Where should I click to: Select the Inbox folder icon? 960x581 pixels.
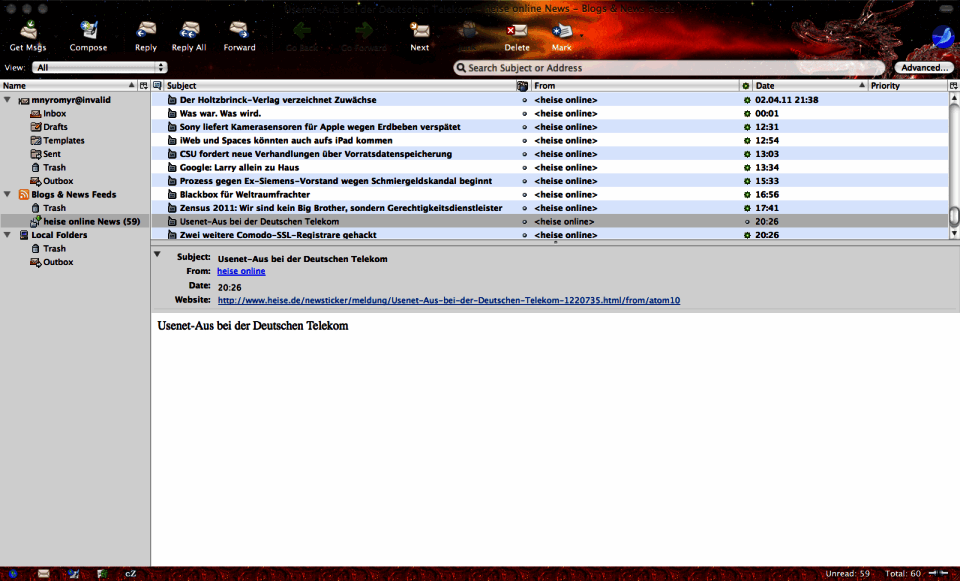35,113
